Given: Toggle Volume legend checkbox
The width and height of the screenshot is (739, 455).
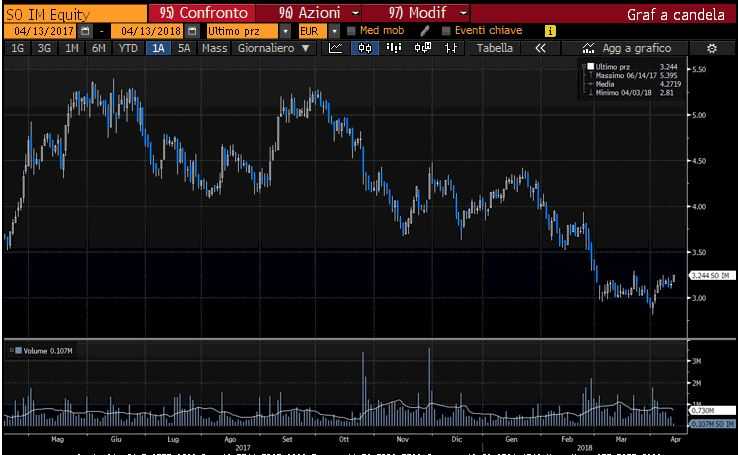Looking at the screenshot, I should [x=18, y=351].
